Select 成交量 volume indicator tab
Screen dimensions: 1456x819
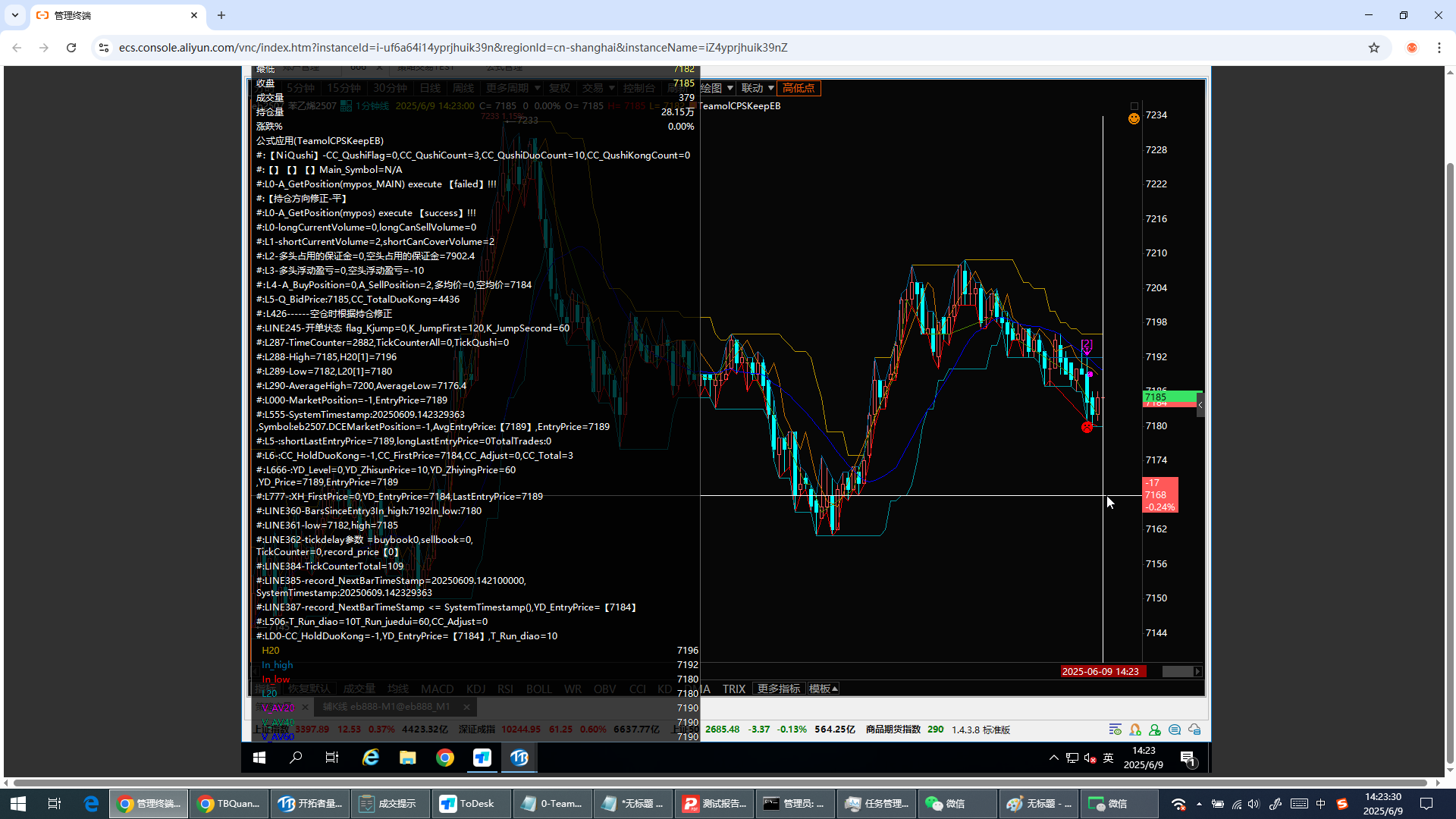click(359, 689)
